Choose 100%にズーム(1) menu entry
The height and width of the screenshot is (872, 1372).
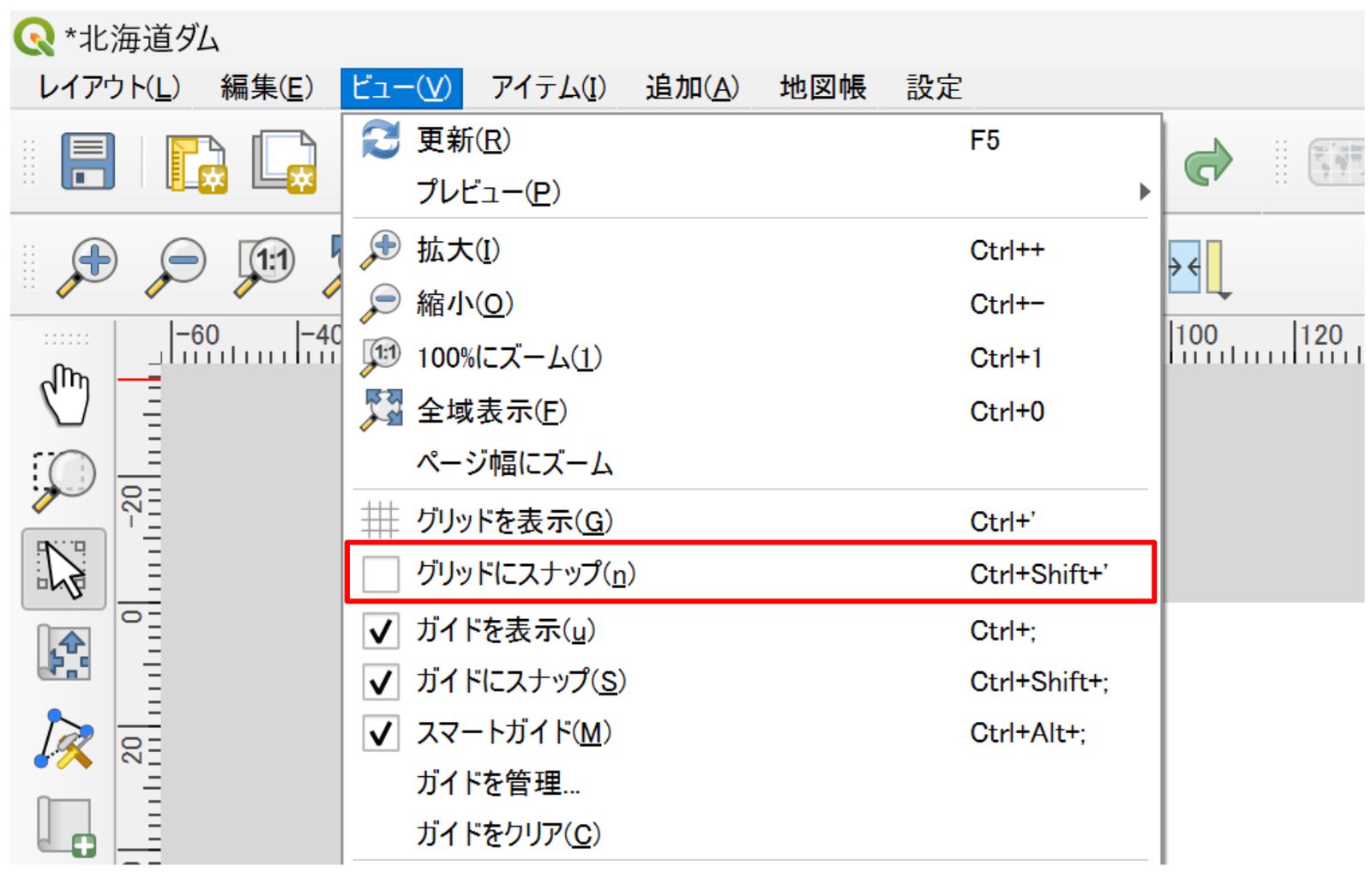coord(749,358)
